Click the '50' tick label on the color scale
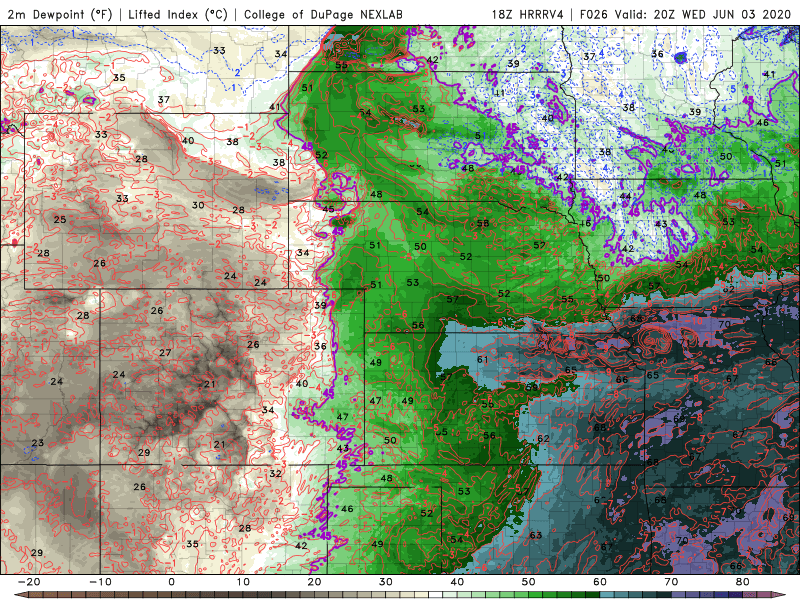The height and width of the screenshot is (600, 800). 529,582
